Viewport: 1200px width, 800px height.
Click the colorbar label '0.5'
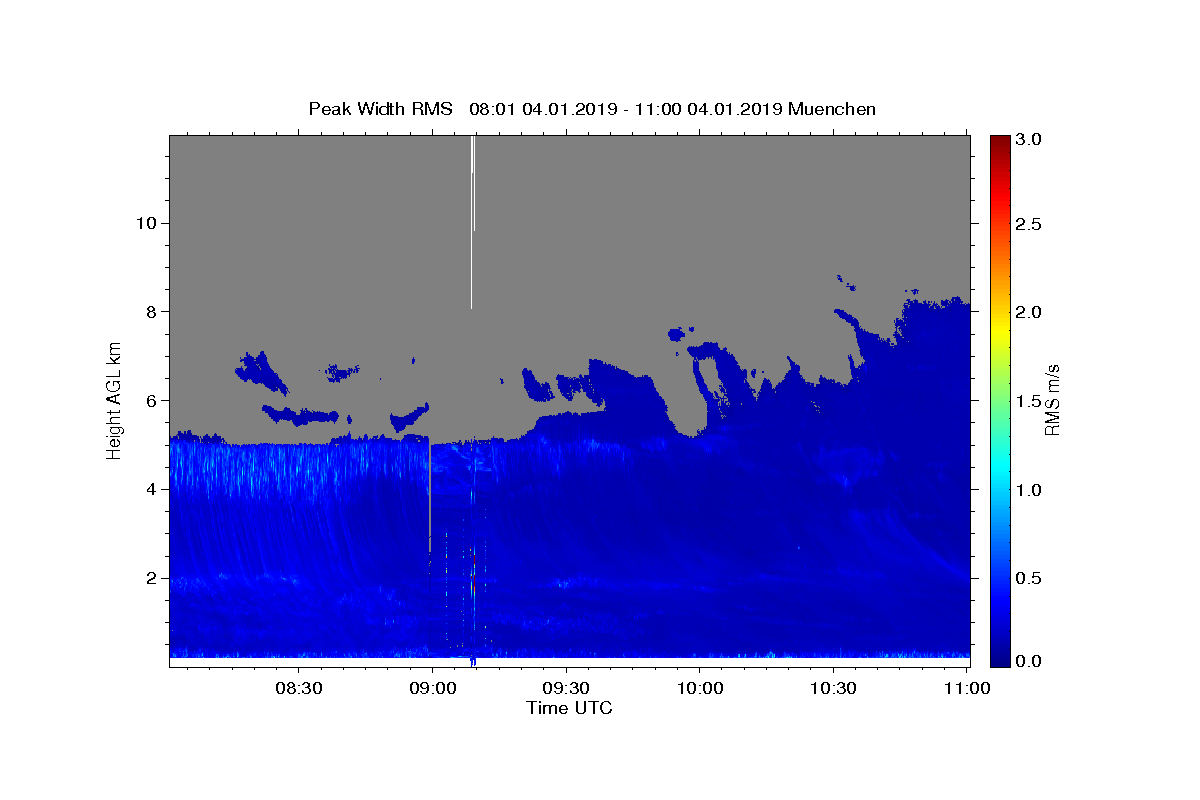(1029, 578)
